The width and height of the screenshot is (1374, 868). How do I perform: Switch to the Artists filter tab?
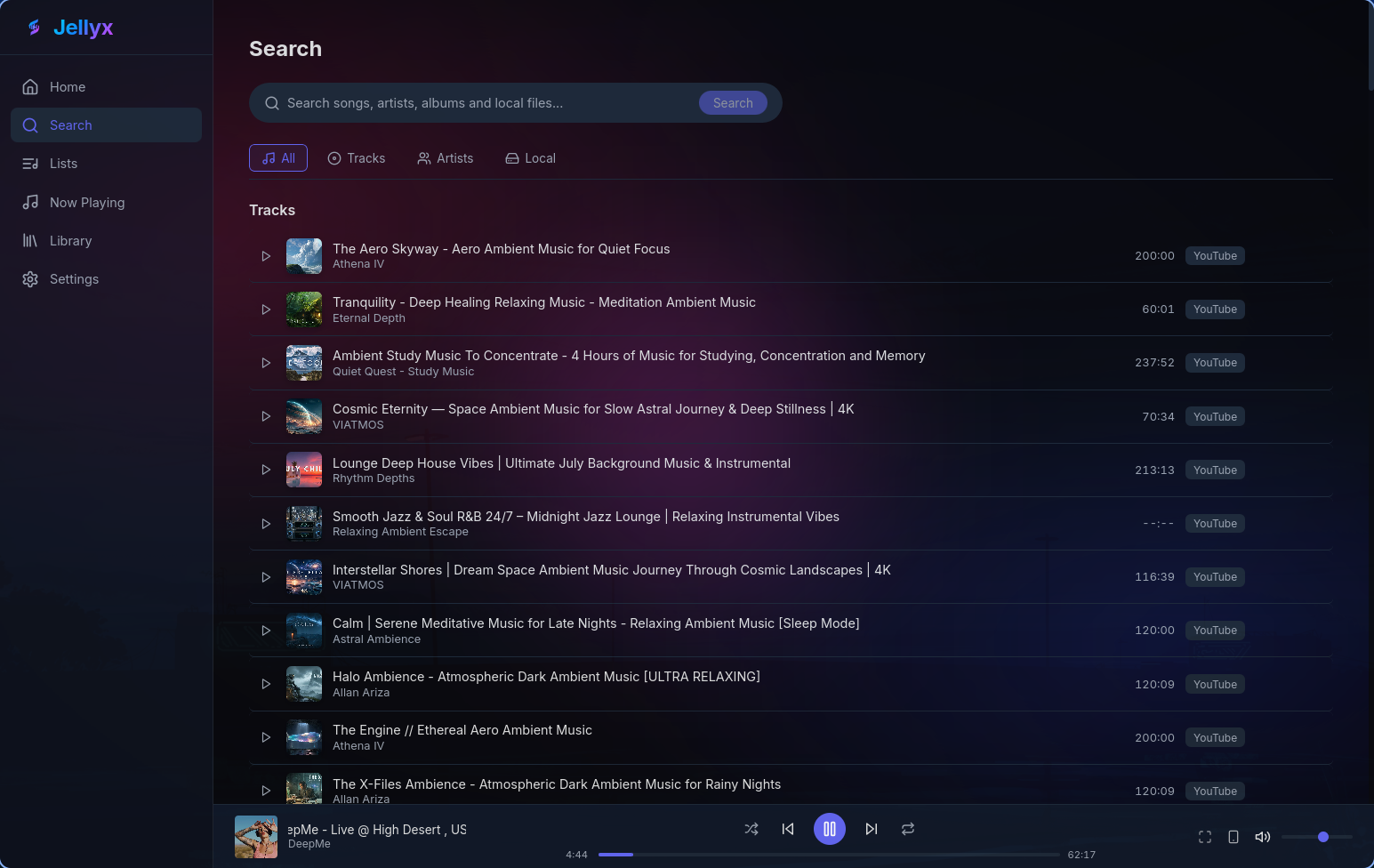pyautogui.click(x=446, y=158)
